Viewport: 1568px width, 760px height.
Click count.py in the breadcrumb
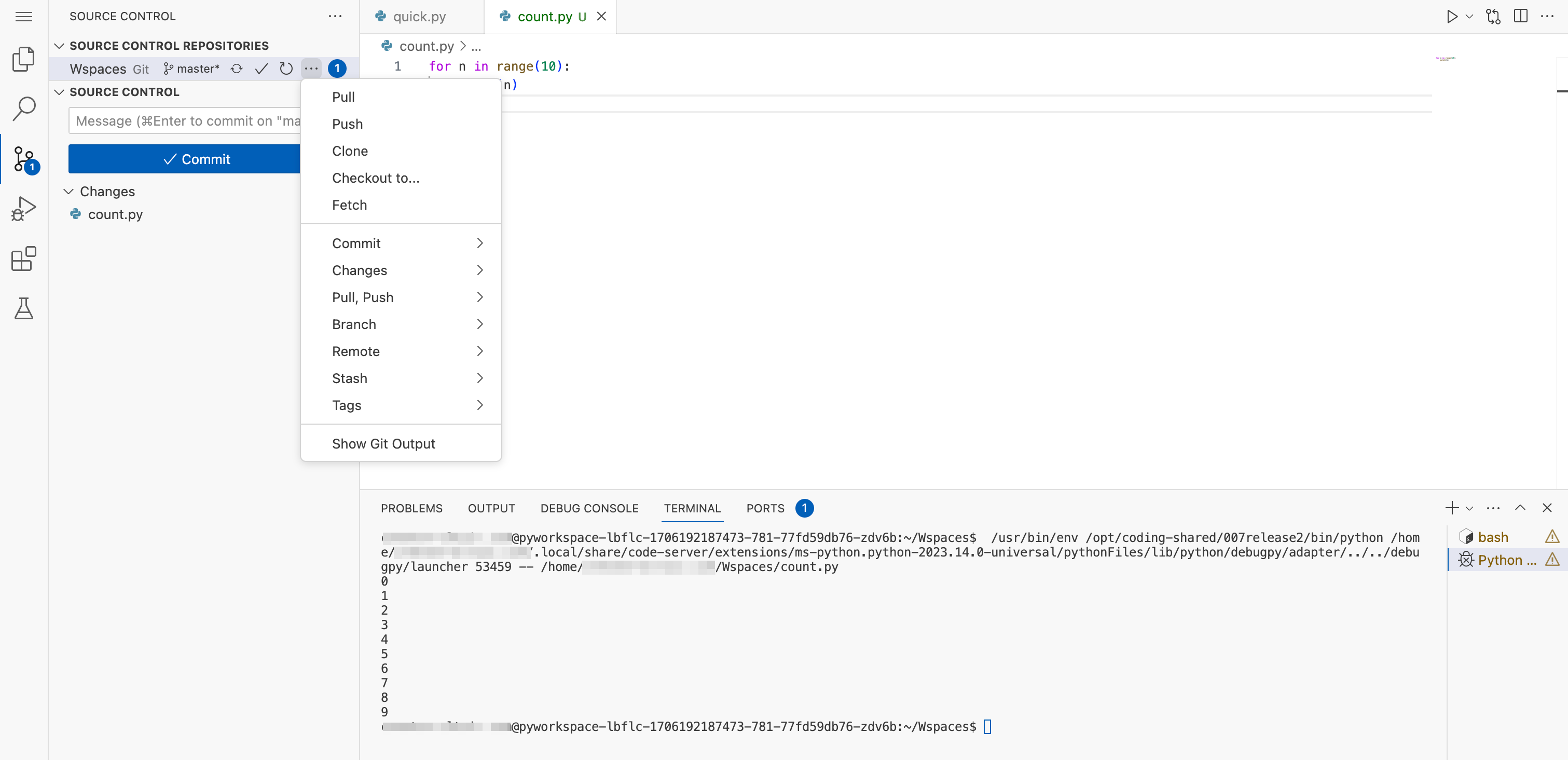pos(426,46)
